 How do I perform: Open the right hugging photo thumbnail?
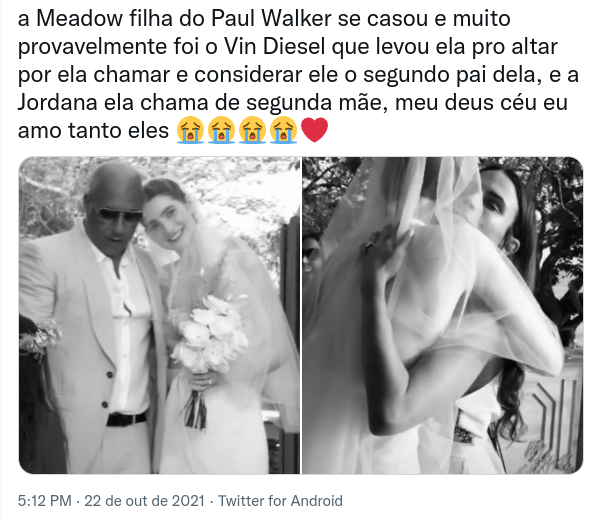(x=443, y=316)
